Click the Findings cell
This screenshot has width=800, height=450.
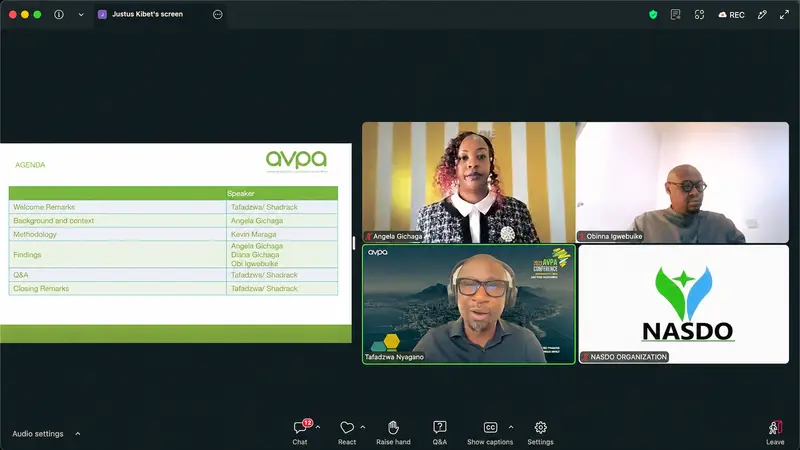[x=117, y=255]
